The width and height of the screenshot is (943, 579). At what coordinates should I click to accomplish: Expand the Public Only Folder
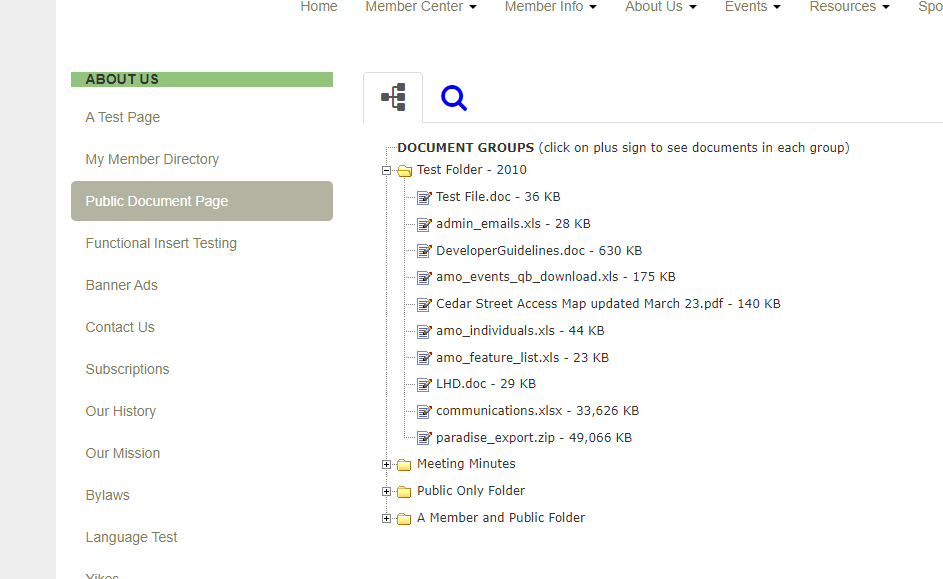coord(387,491)
